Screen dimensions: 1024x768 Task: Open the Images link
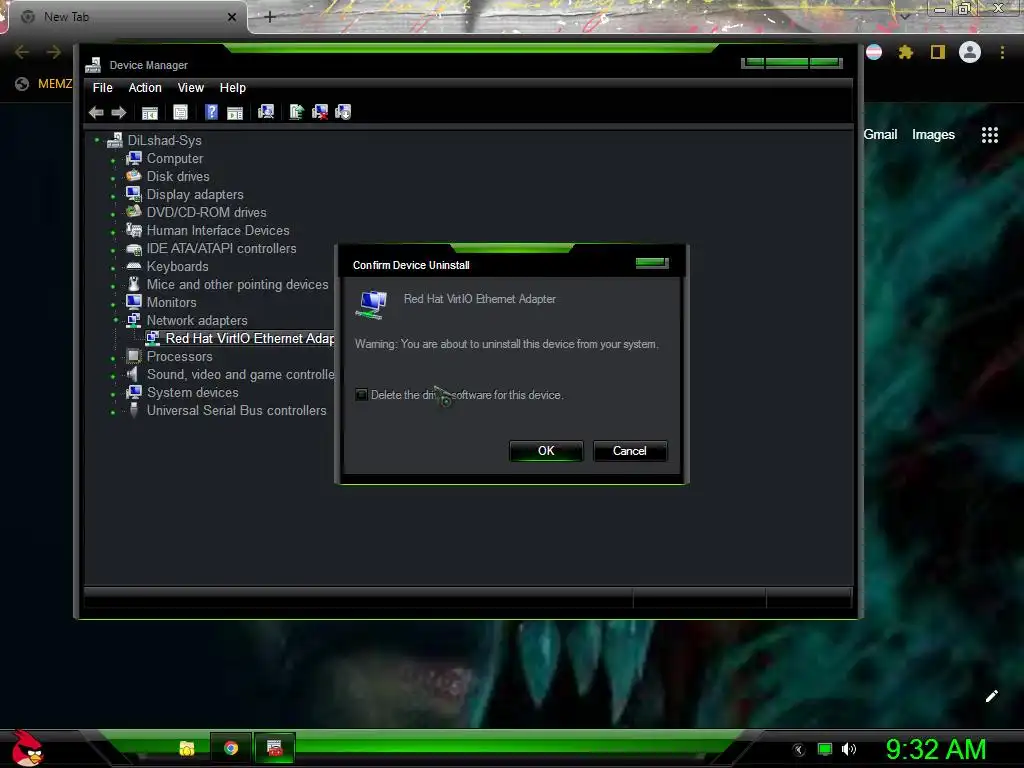coord(933,135)
